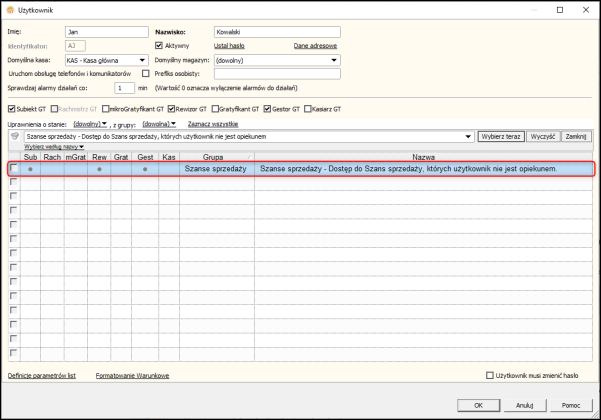The image size is (601, 420).
Task: Enable phone and messenger support checkbox
Action: pos(146,74)
